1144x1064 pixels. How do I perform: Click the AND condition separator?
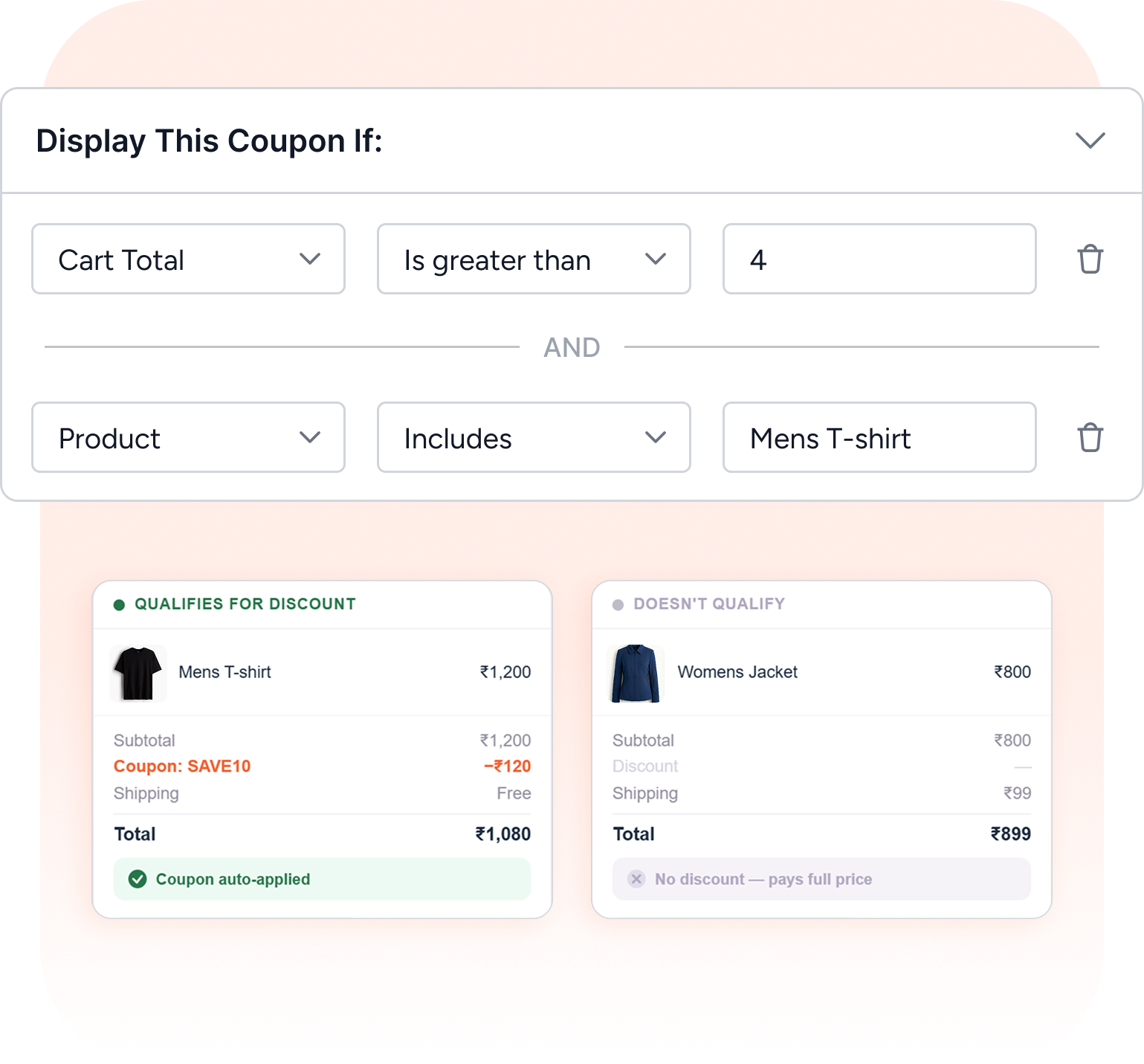pos(572,347)
